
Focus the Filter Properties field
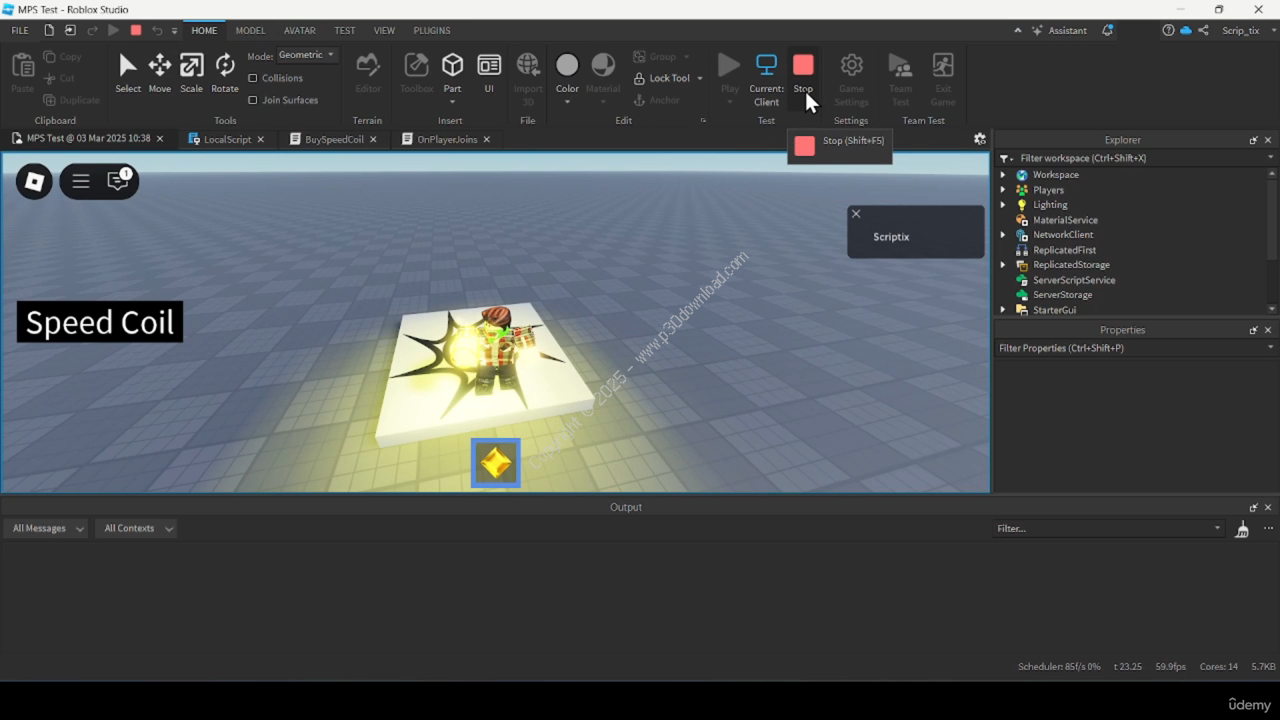(1137, 348)
